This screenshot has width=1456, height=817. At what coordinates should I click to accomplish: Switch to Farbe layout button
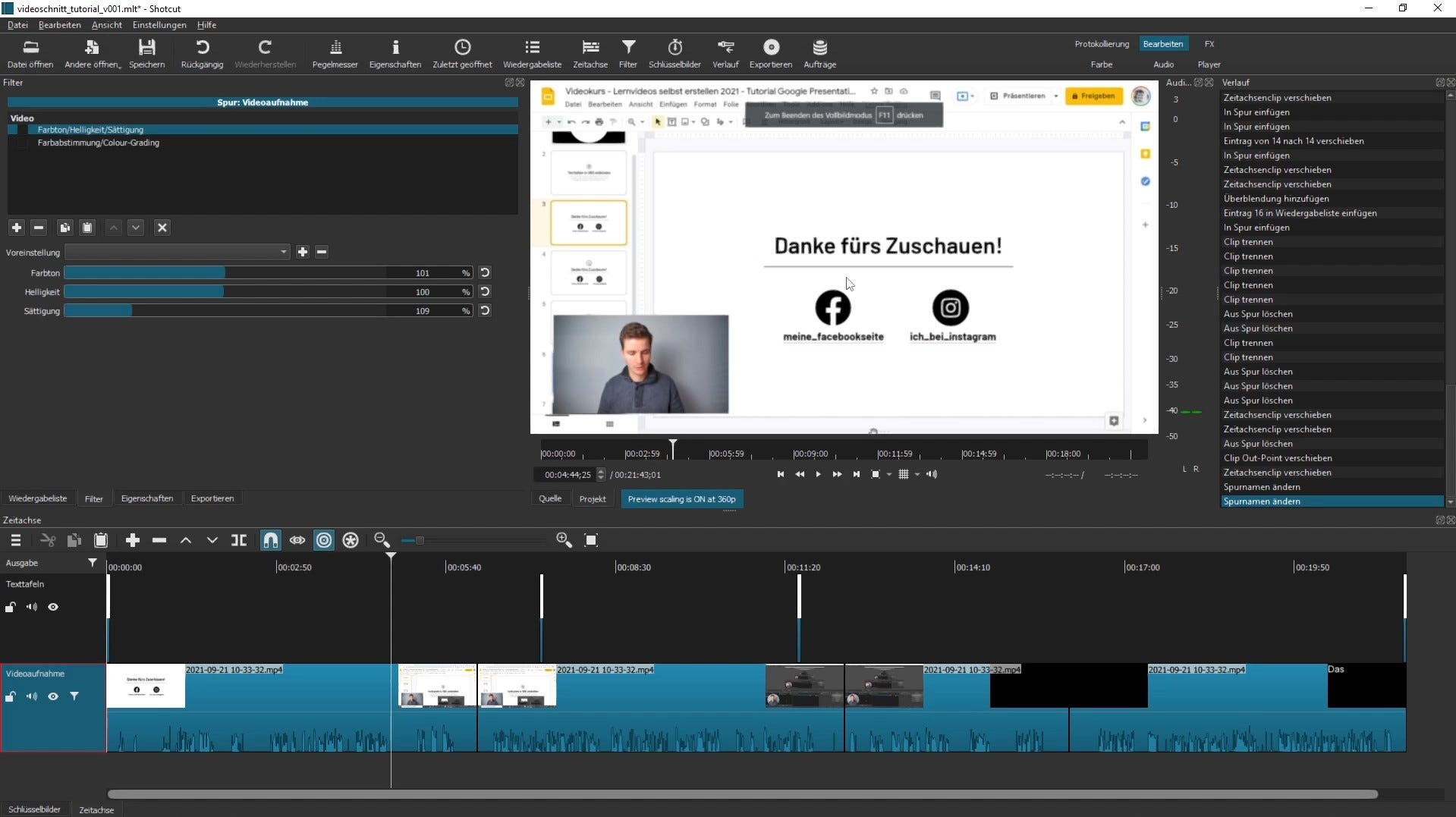coord(1101,64)
